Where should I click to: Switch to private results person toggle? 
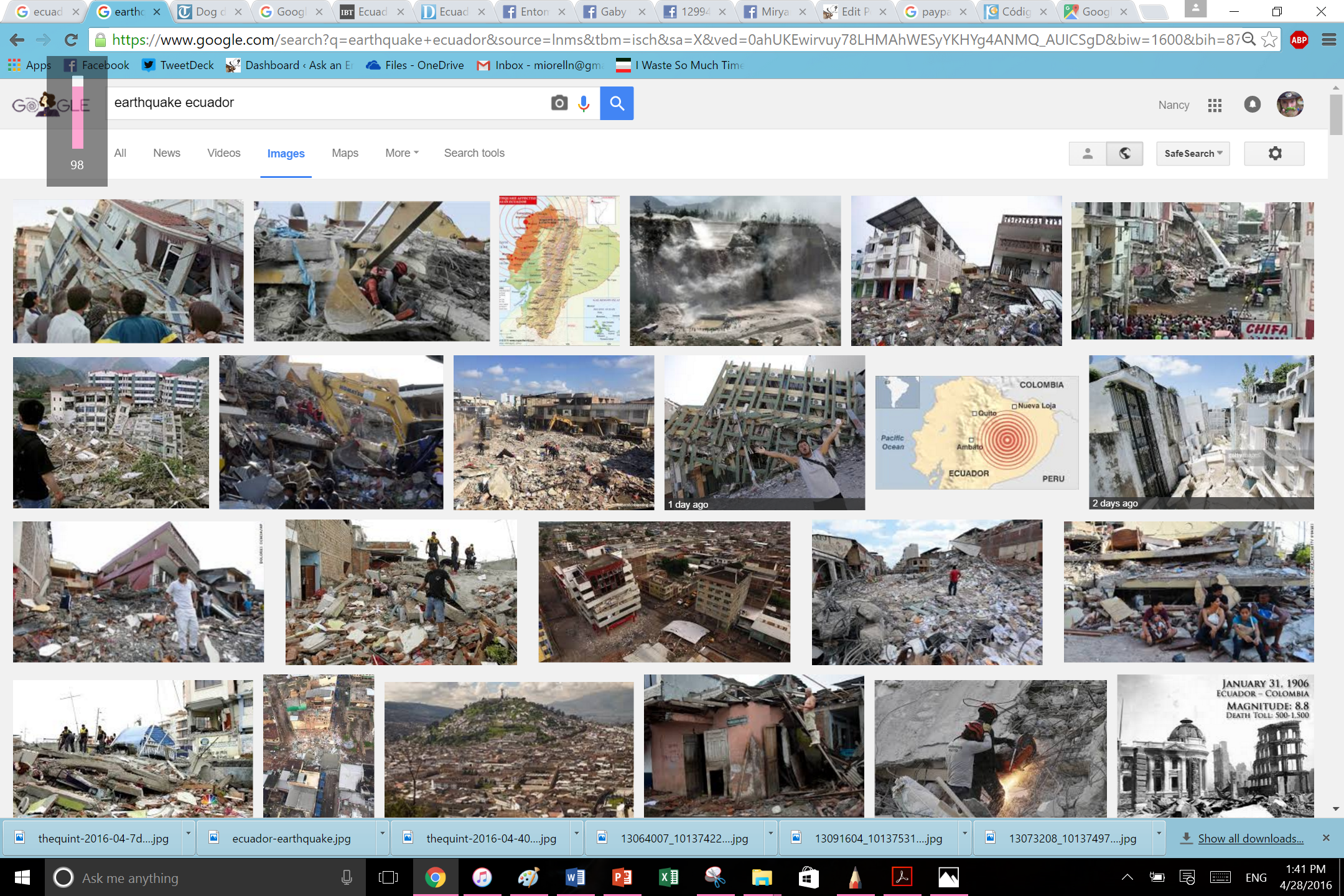[1088, 154]
